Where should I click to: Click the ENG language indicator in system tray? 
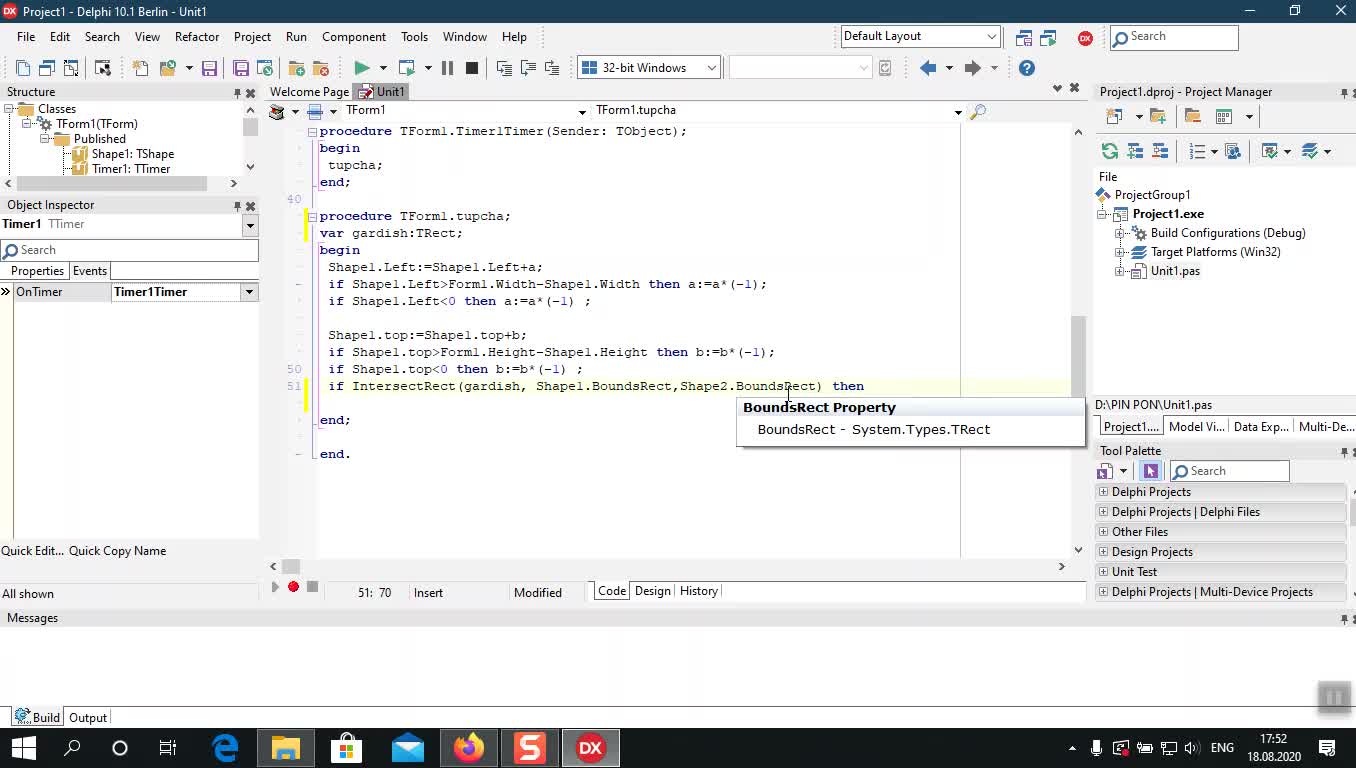click(1222, 748)
